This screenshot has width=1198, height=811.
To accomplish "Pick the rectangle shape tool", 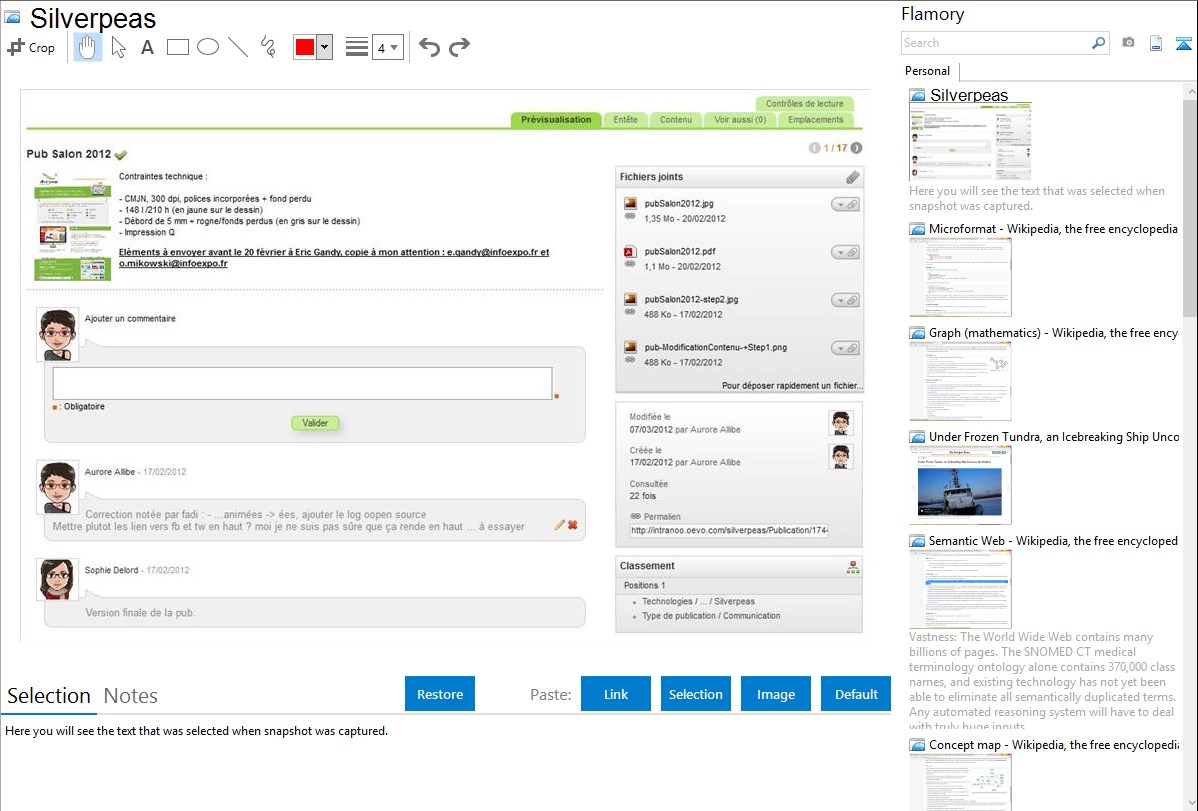I will pyautogui.click(x=177, y=47).
